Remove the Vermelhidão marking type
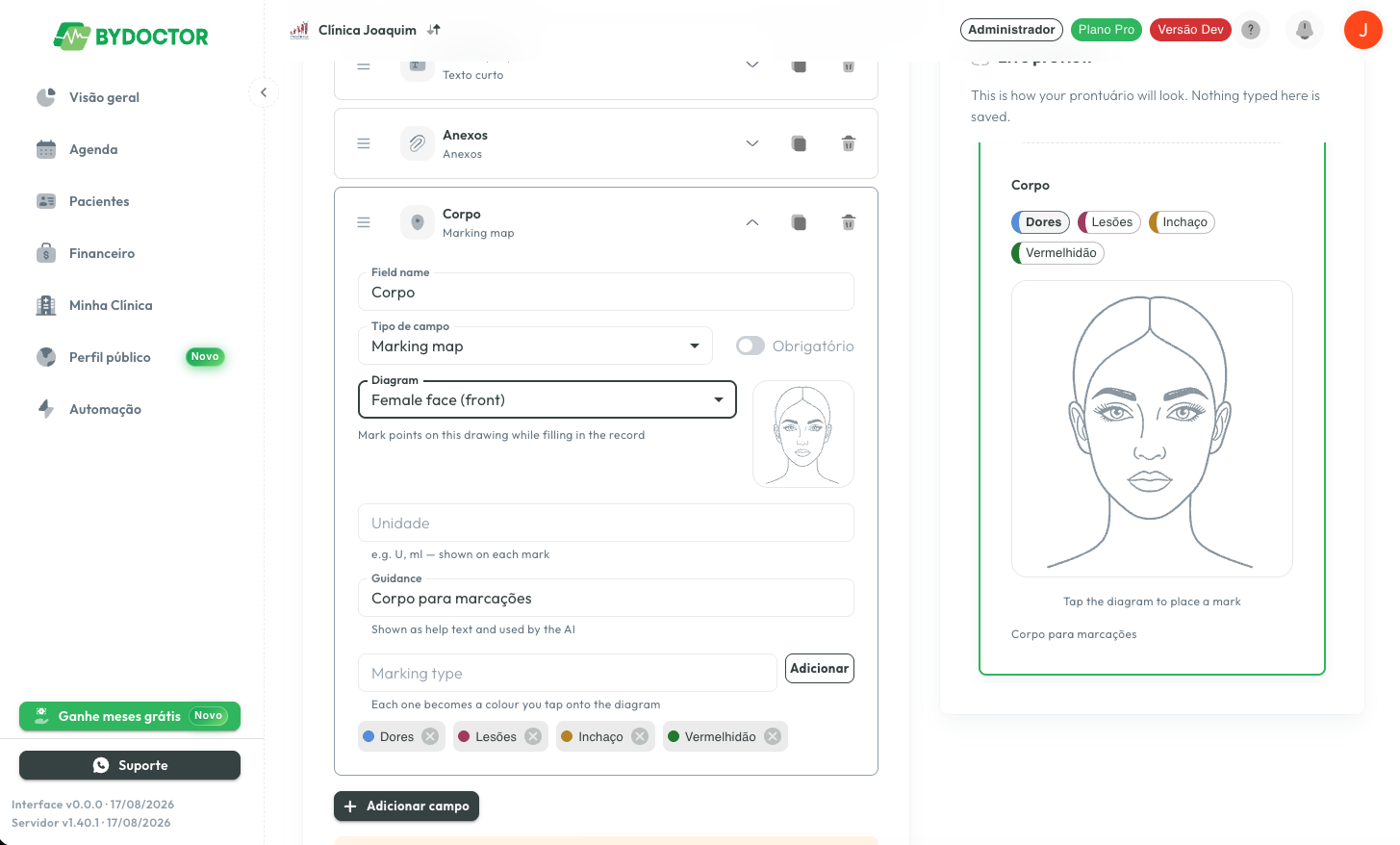 tap(773, 736)
